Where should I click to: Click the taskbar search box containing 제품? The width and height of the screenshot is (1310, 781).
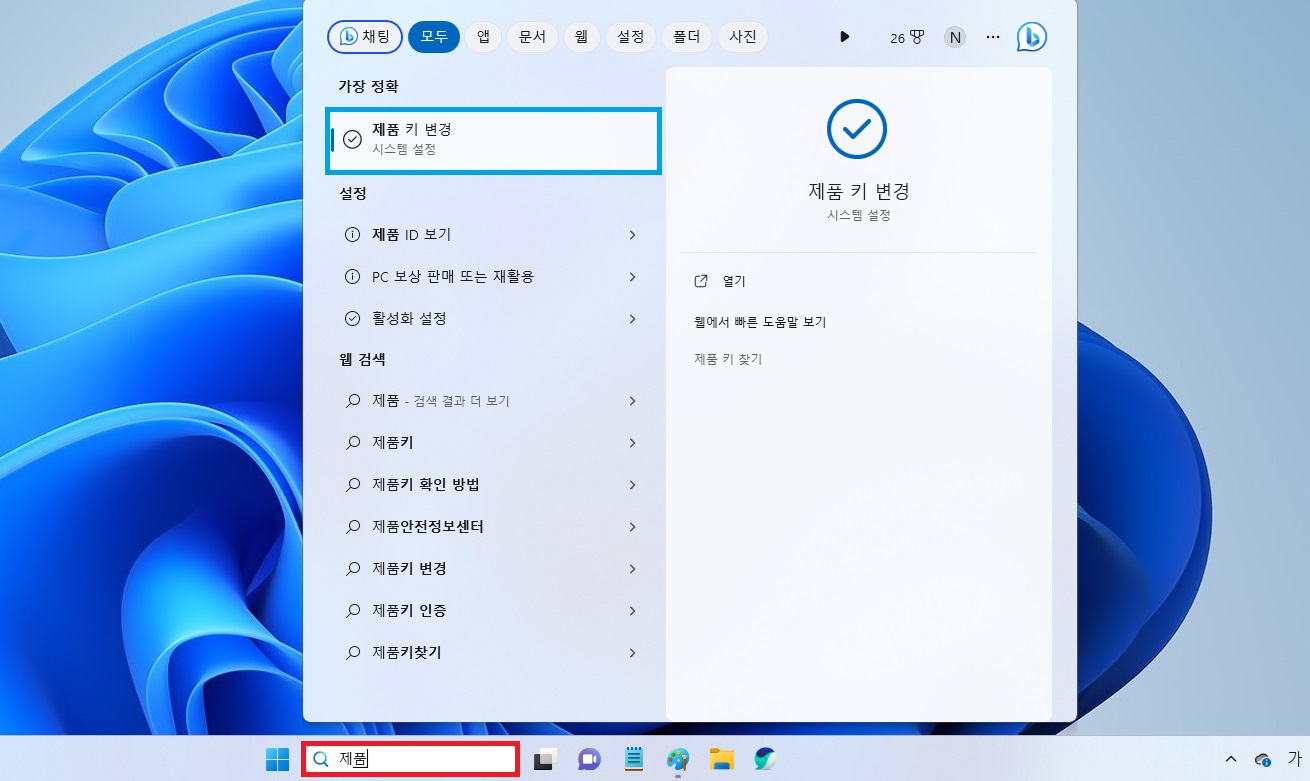coord(410,759)
